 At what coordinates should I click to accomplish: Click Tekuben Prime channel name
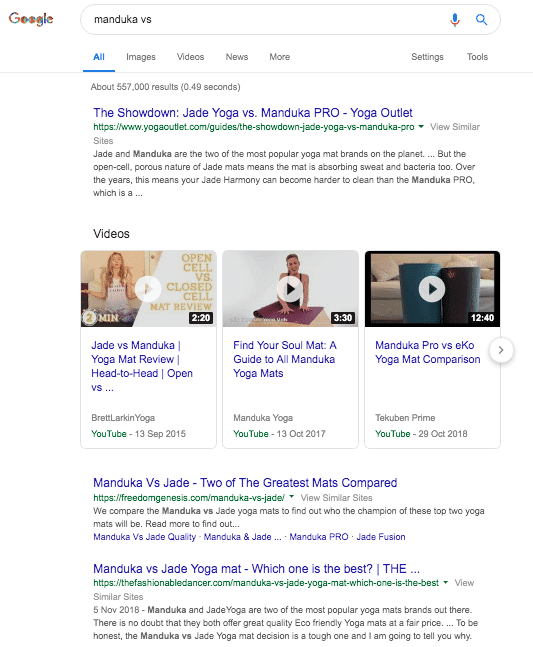[x=405, y=418]
